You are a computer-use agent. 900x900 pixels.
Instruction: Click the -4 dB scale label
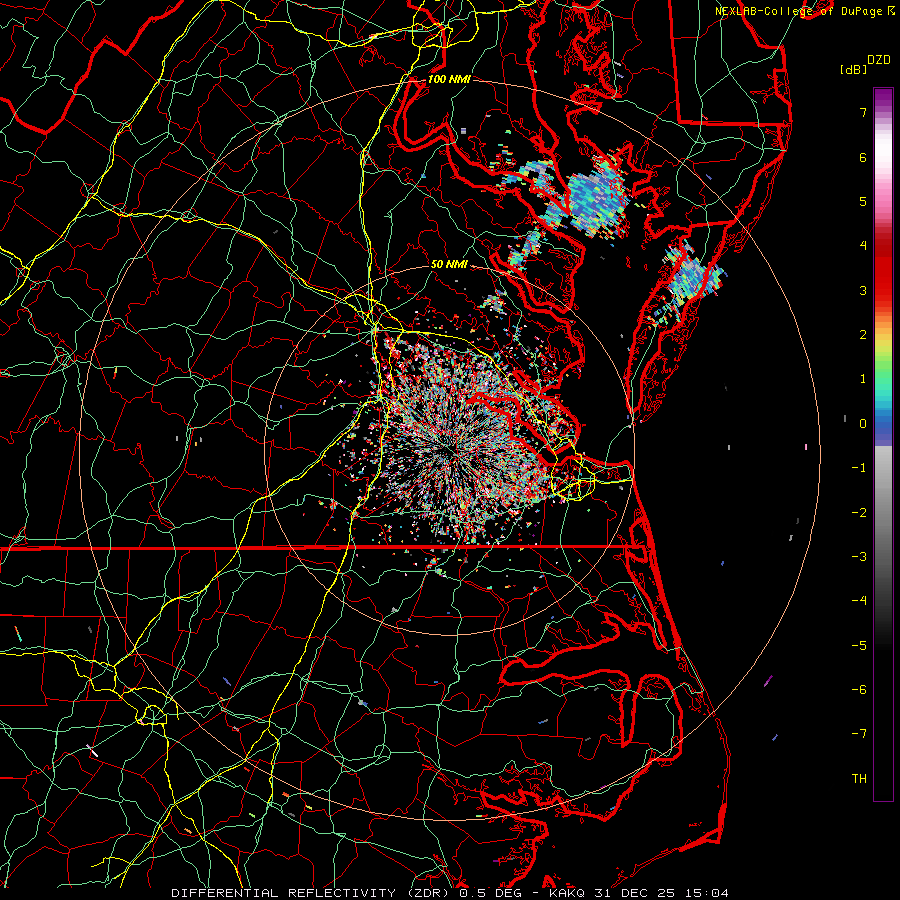coord(859,601)
